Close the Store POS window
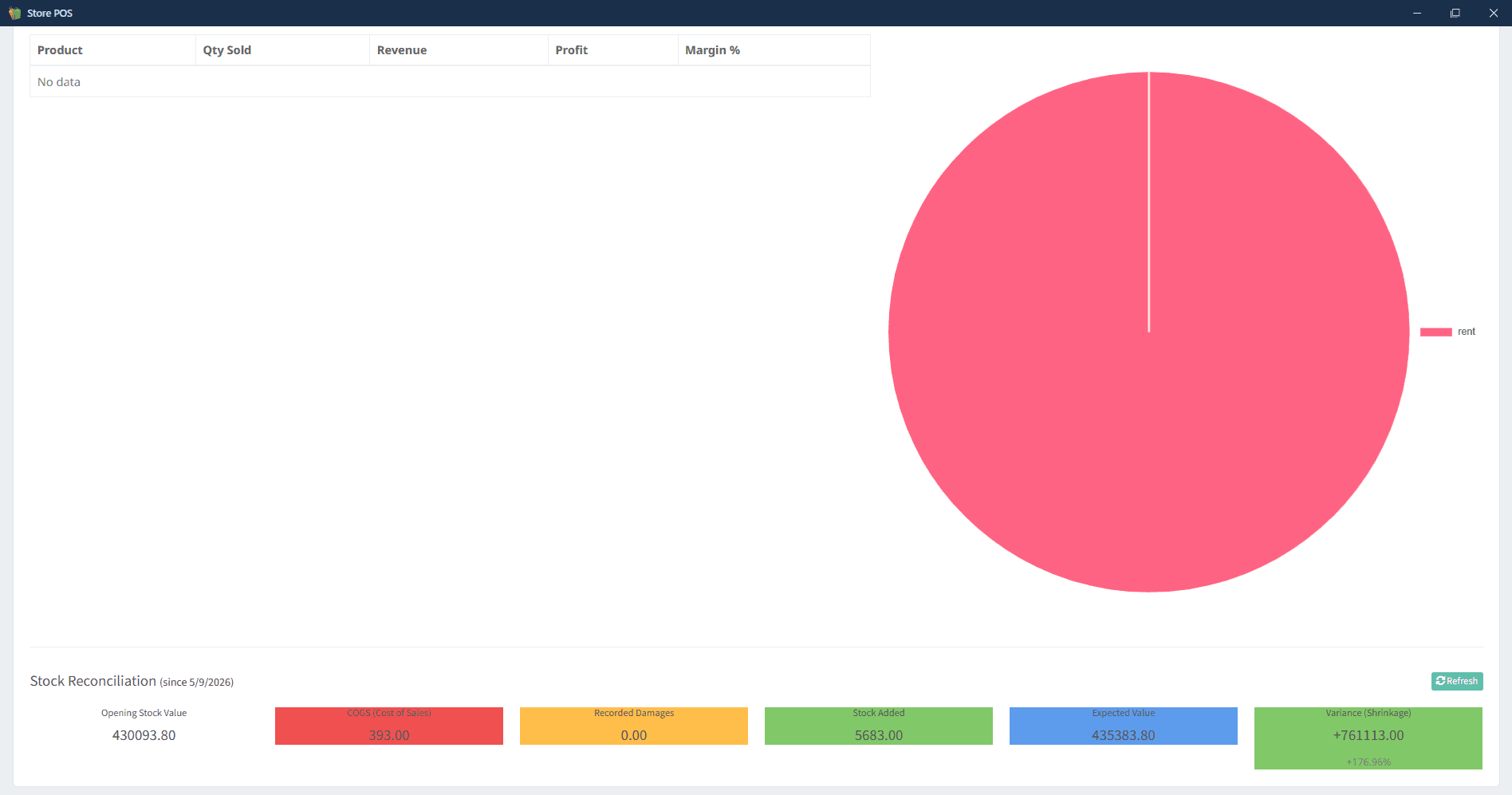Screen dimensions: 1512x795 [x=1494, y=13]
